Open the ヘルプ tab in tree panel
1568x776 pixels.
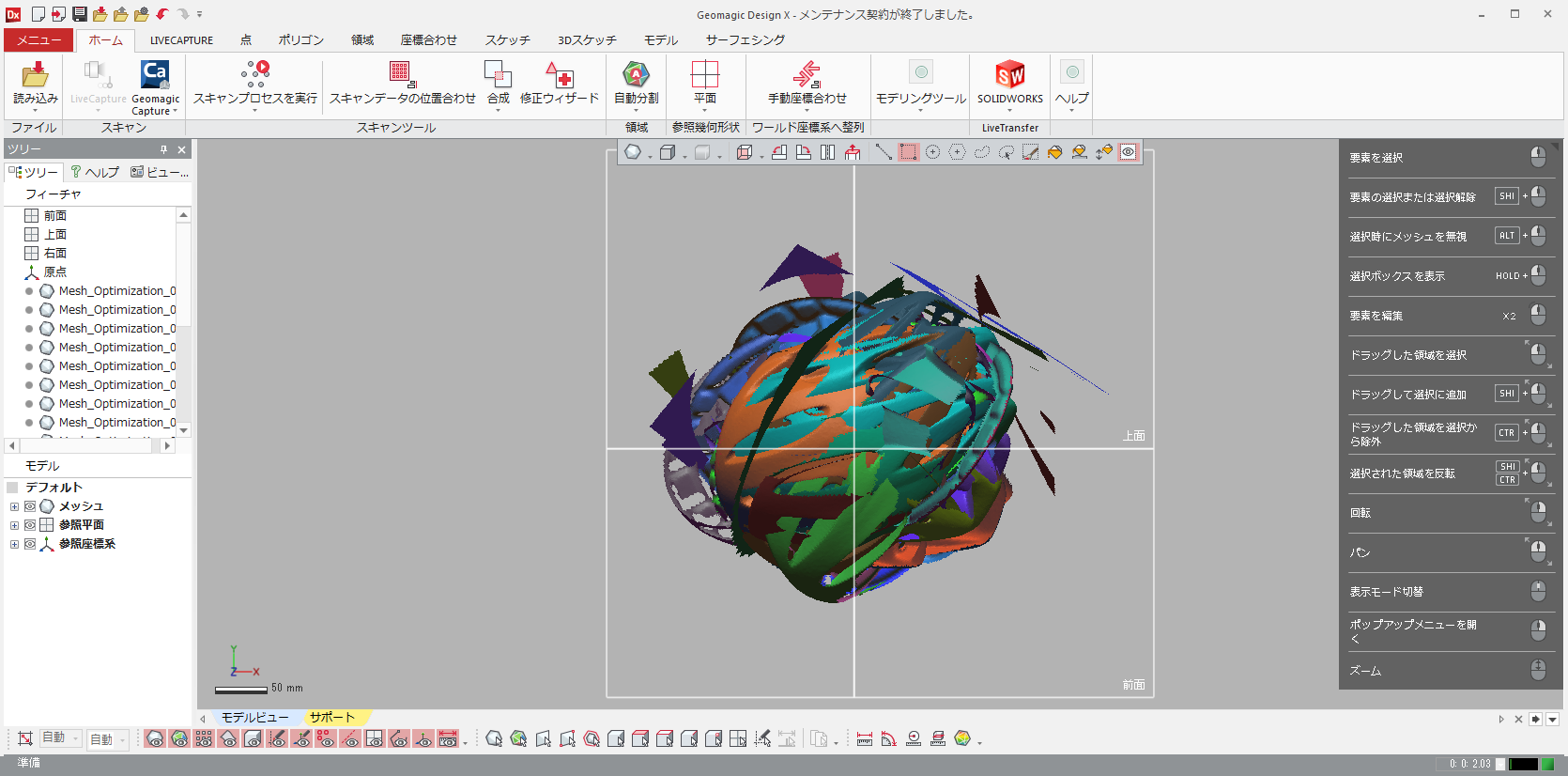[x=95, y=172]
